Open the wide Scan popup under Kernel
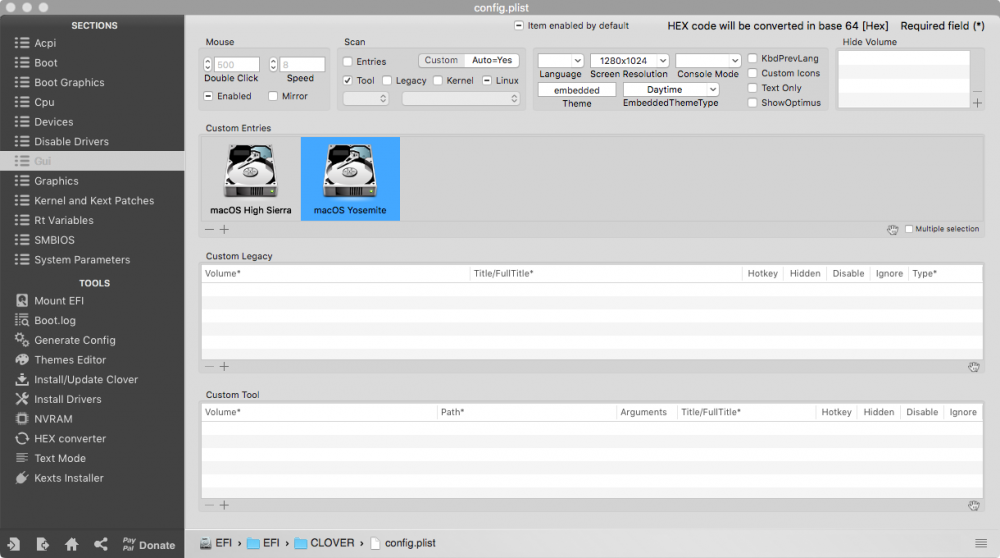 (x=460, y=98)
